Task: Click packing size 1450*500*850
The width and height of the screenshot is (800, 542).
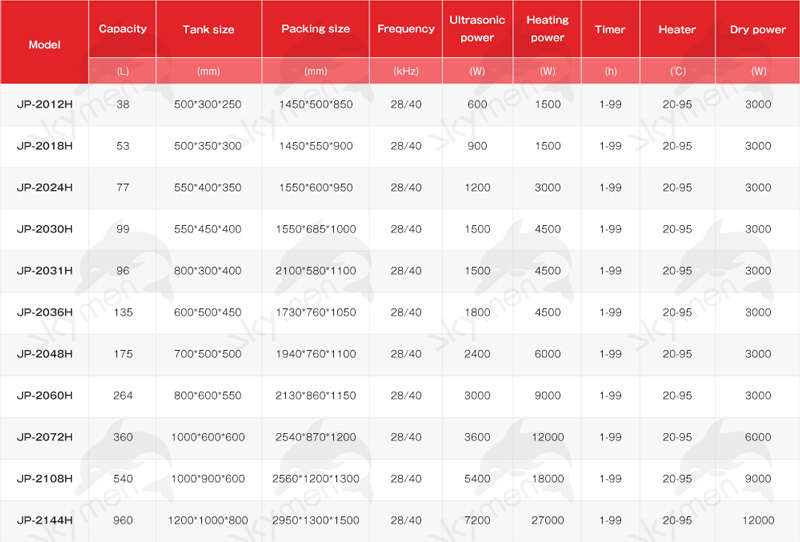Action: (x=315, y=104)
